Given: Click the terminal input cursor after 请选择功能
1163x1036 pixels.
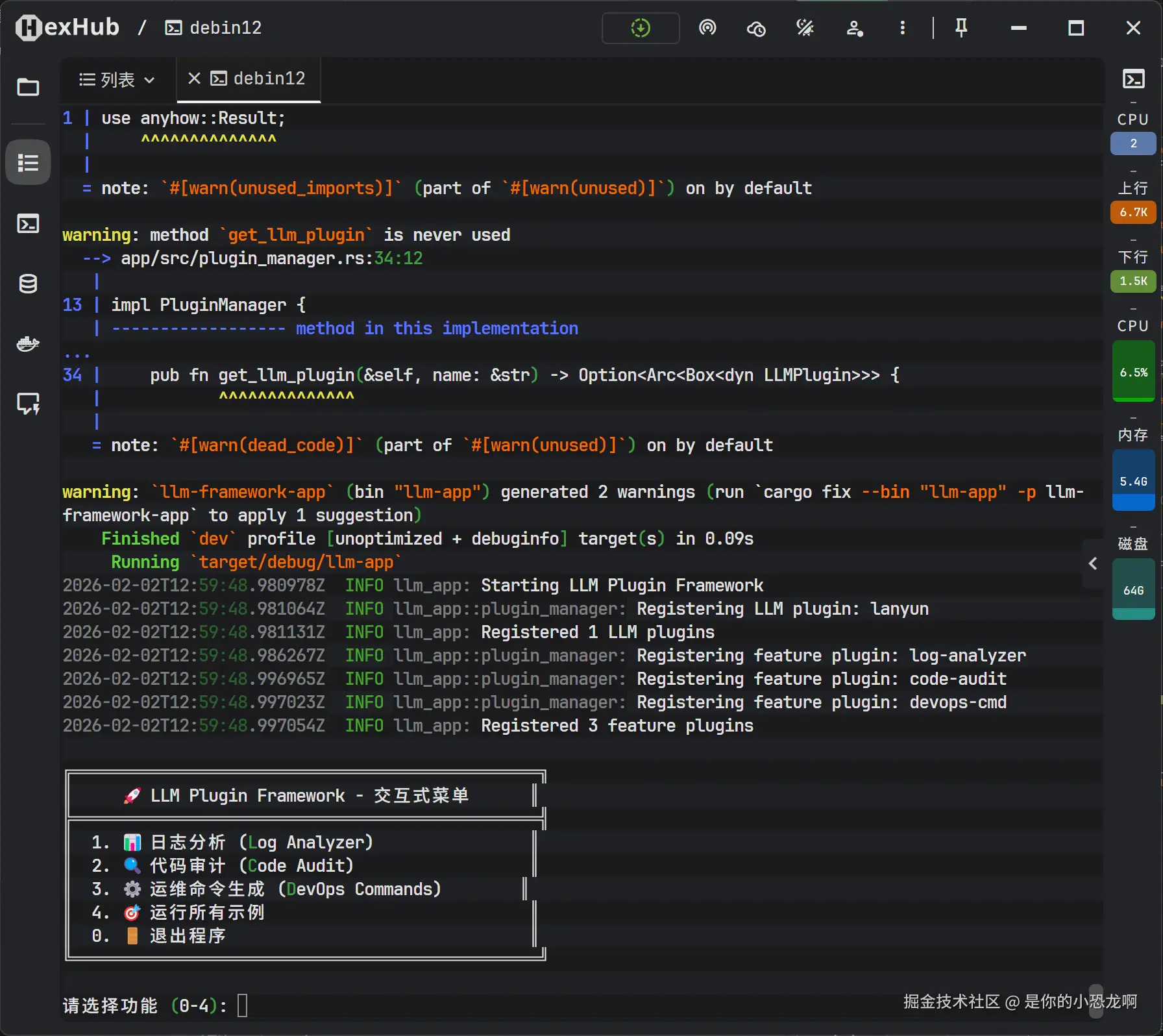Looking at the screenshot, I should 242,1005.
